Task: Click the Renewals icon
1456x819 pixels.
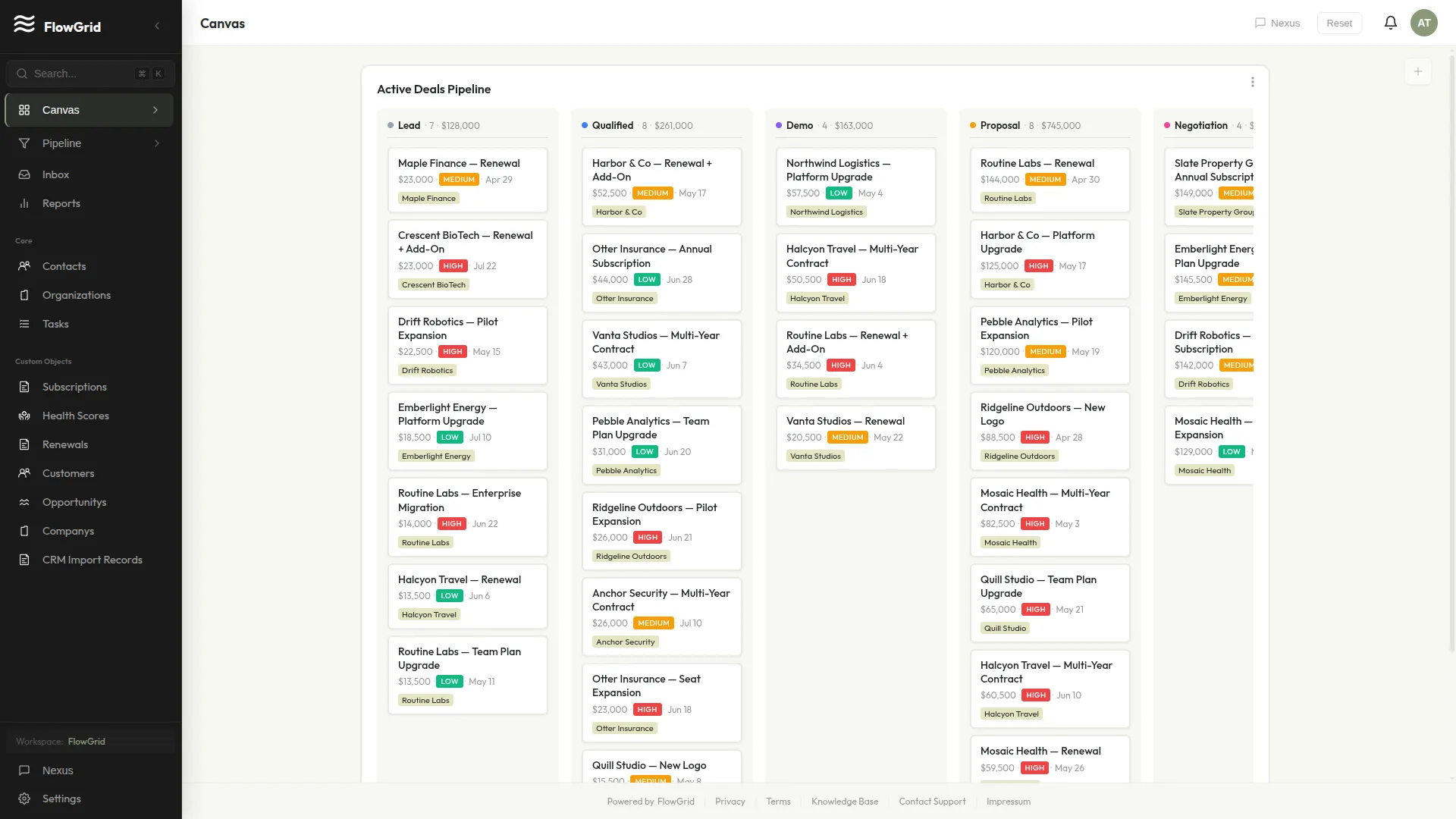Action: (x=24, y=444)
